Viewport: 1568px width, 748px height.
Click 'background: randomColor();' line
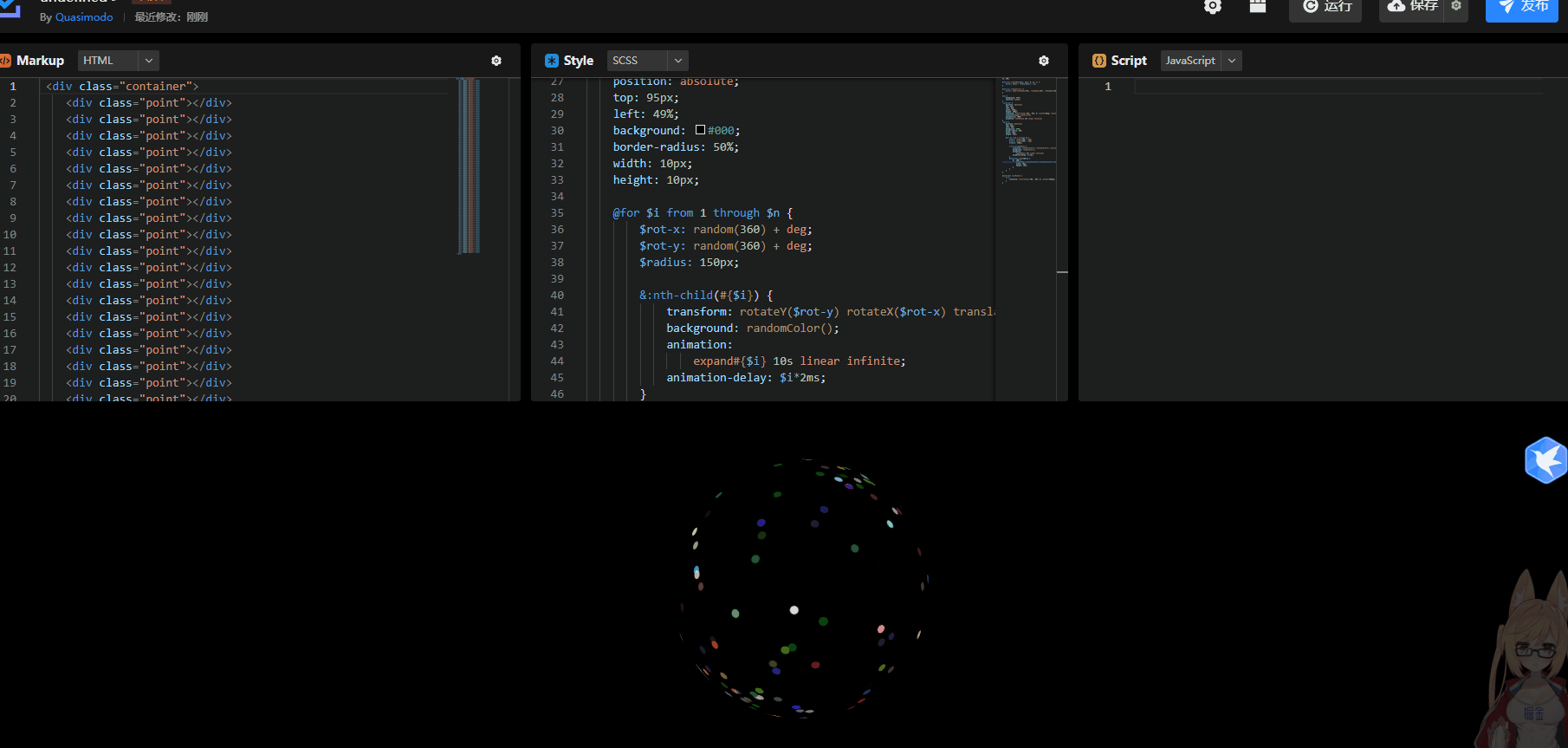tap(753, 328)
